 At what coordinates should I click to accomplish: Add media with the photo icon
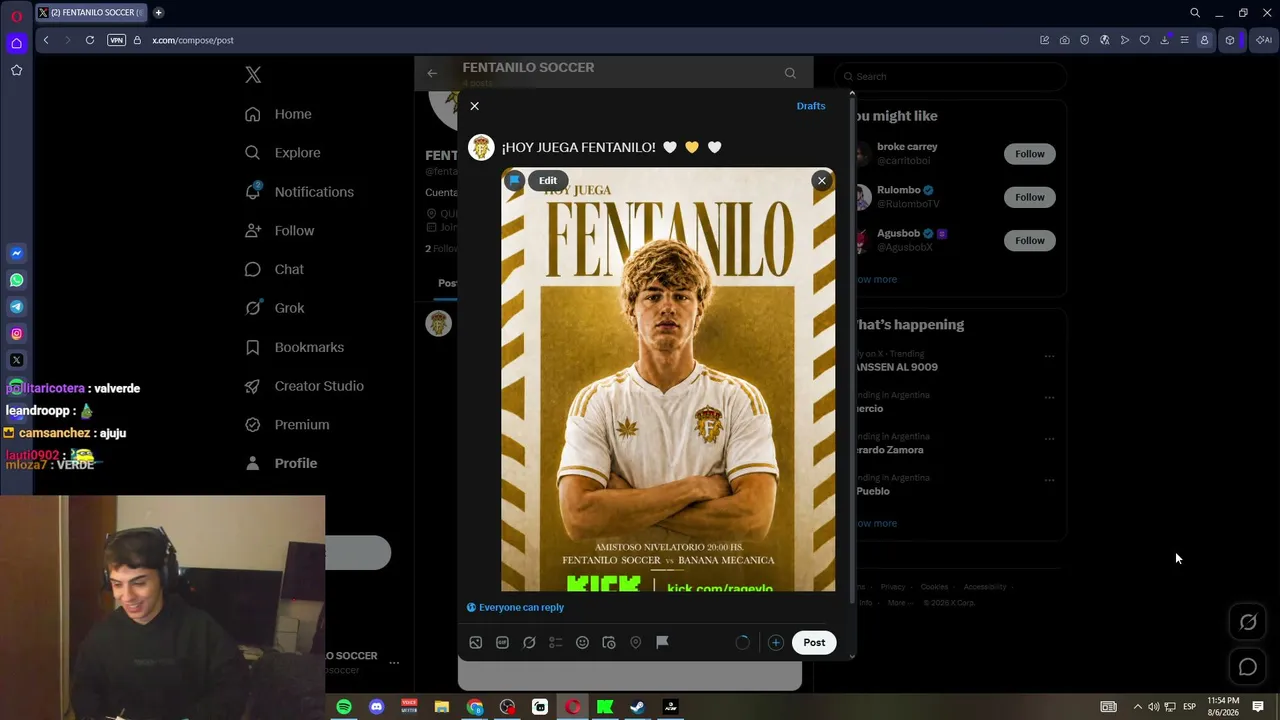tap(476, 643)
